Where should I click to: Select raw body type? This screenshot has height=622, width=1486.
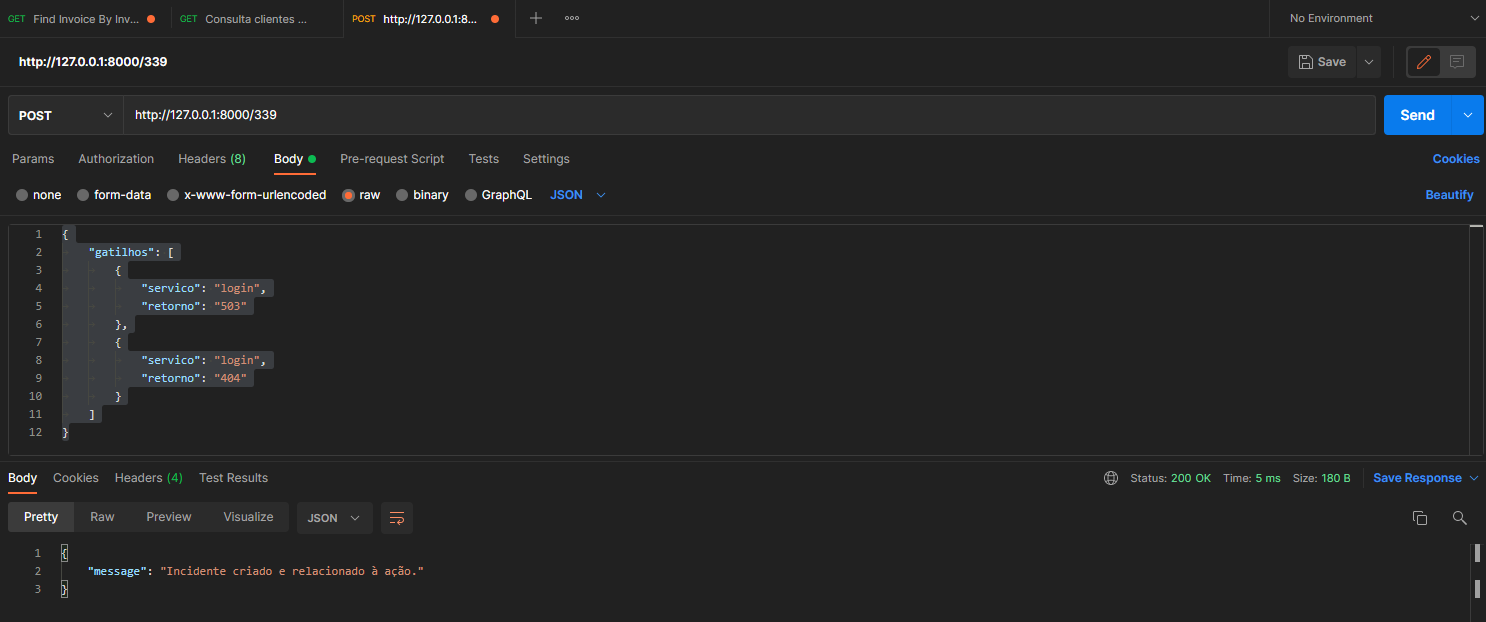(361, 195)
